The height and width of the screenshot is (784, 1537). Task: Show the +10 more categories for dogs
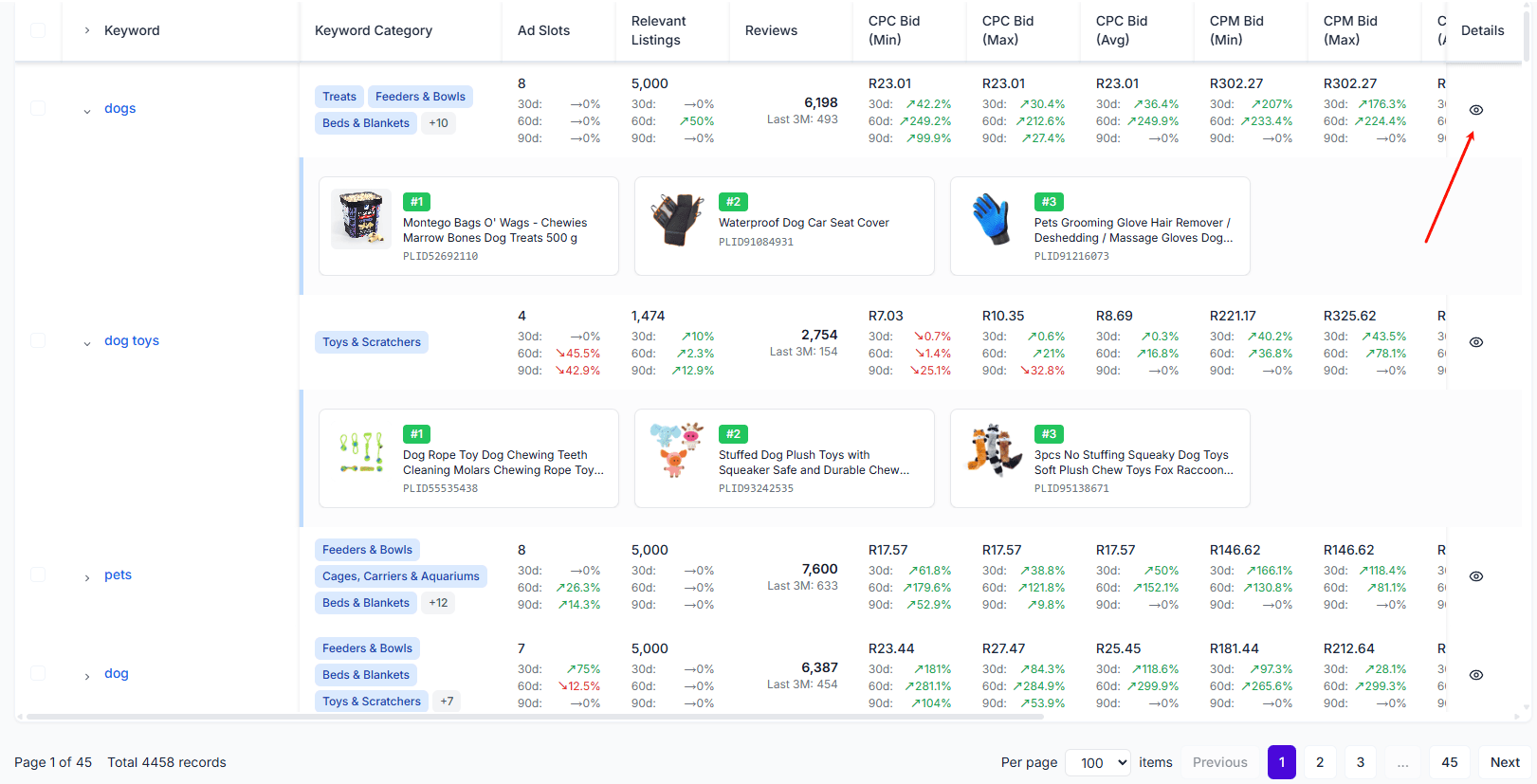(x=438, y=123)
